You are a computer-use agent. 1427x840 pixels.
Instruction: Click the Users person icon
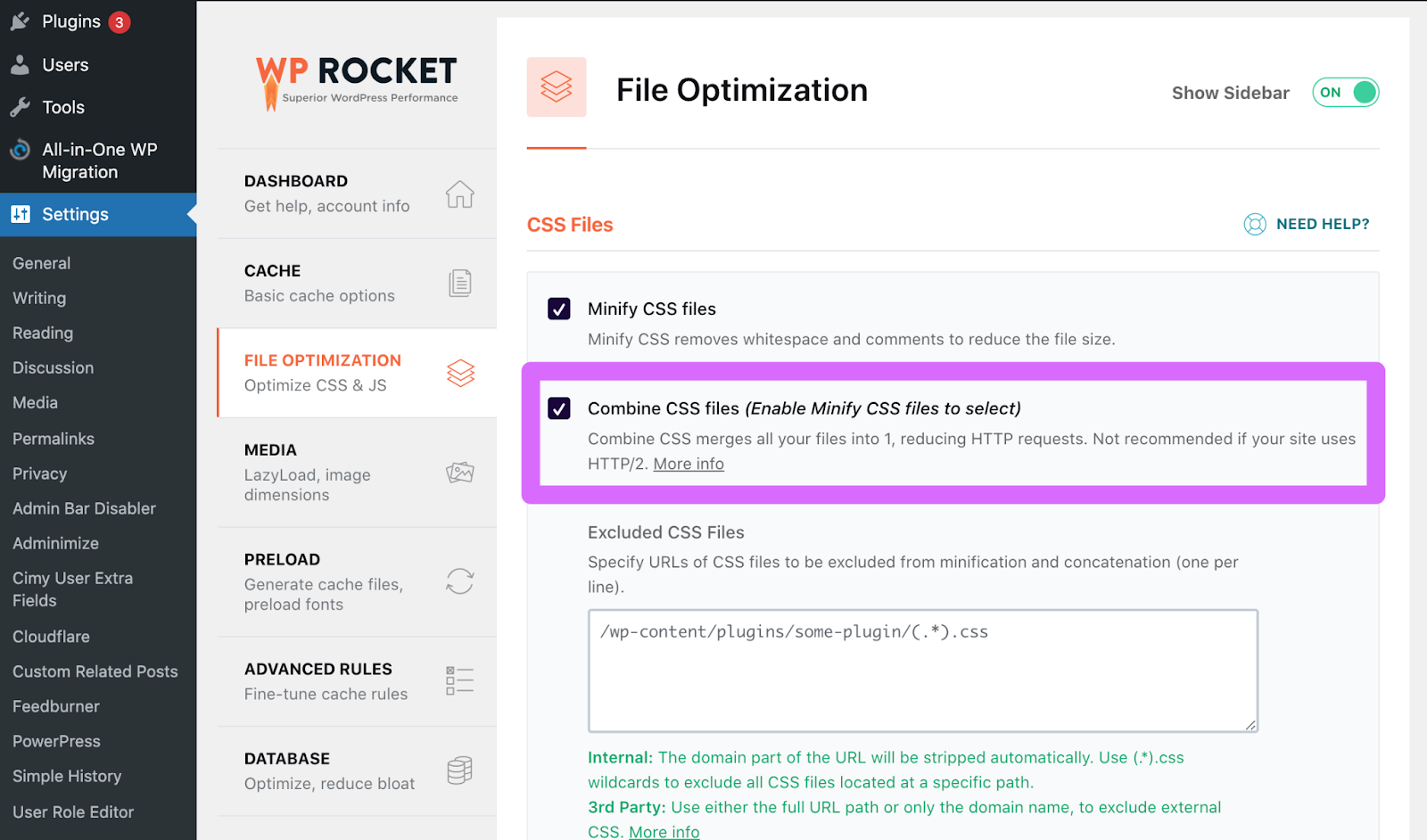point(20,64)
